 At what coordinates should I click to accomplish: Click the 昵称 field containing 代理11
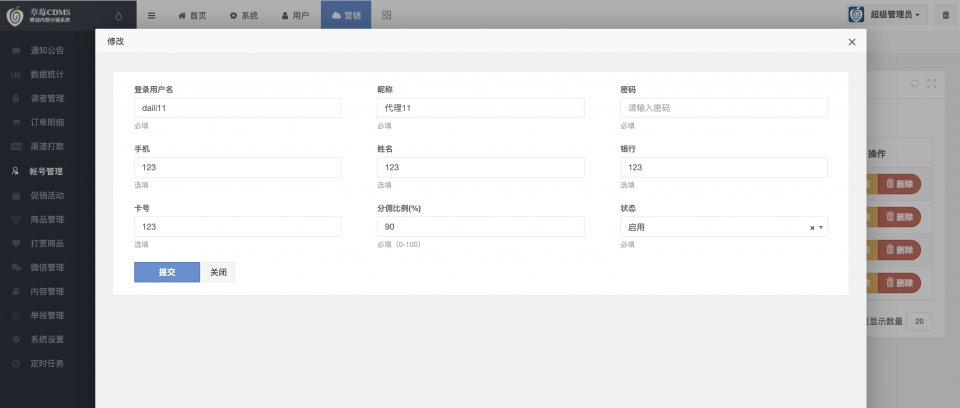[x=481, y=108]
